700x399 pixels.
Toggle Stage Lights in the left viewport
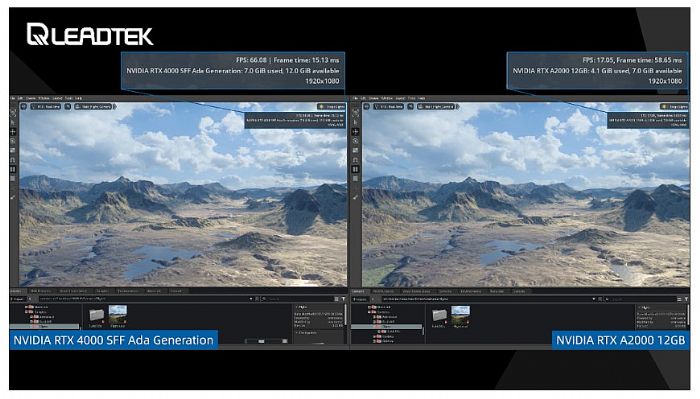(331, 107)
